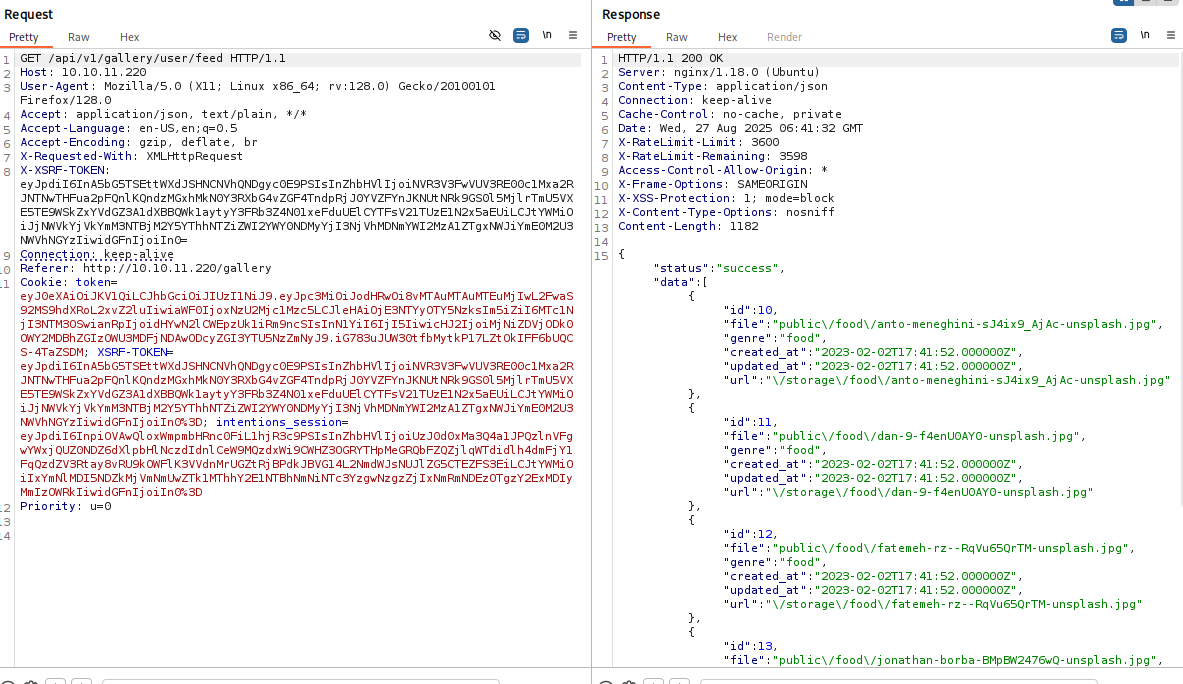Switch to the Hex tab in Response

click(x=727, y=37)
